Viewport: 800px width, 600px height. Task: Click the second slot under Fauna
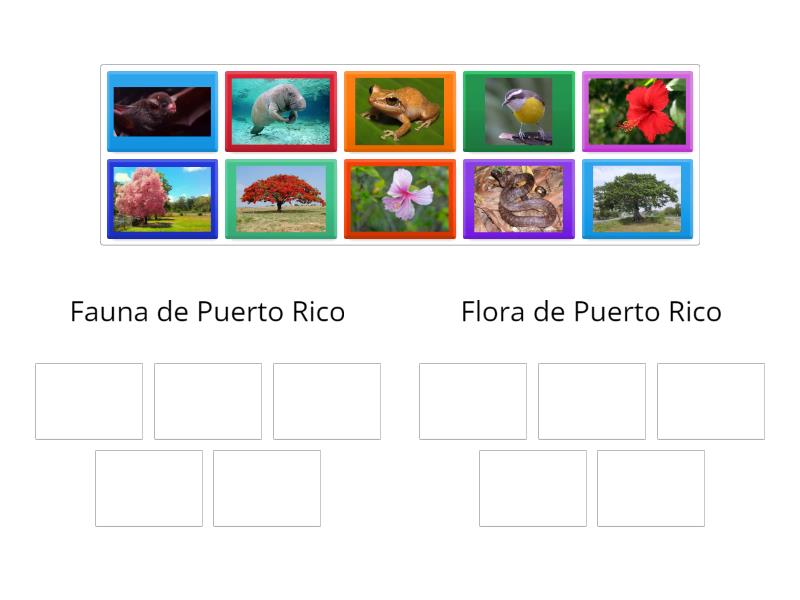pyautogui.click(x=208, y=401)
